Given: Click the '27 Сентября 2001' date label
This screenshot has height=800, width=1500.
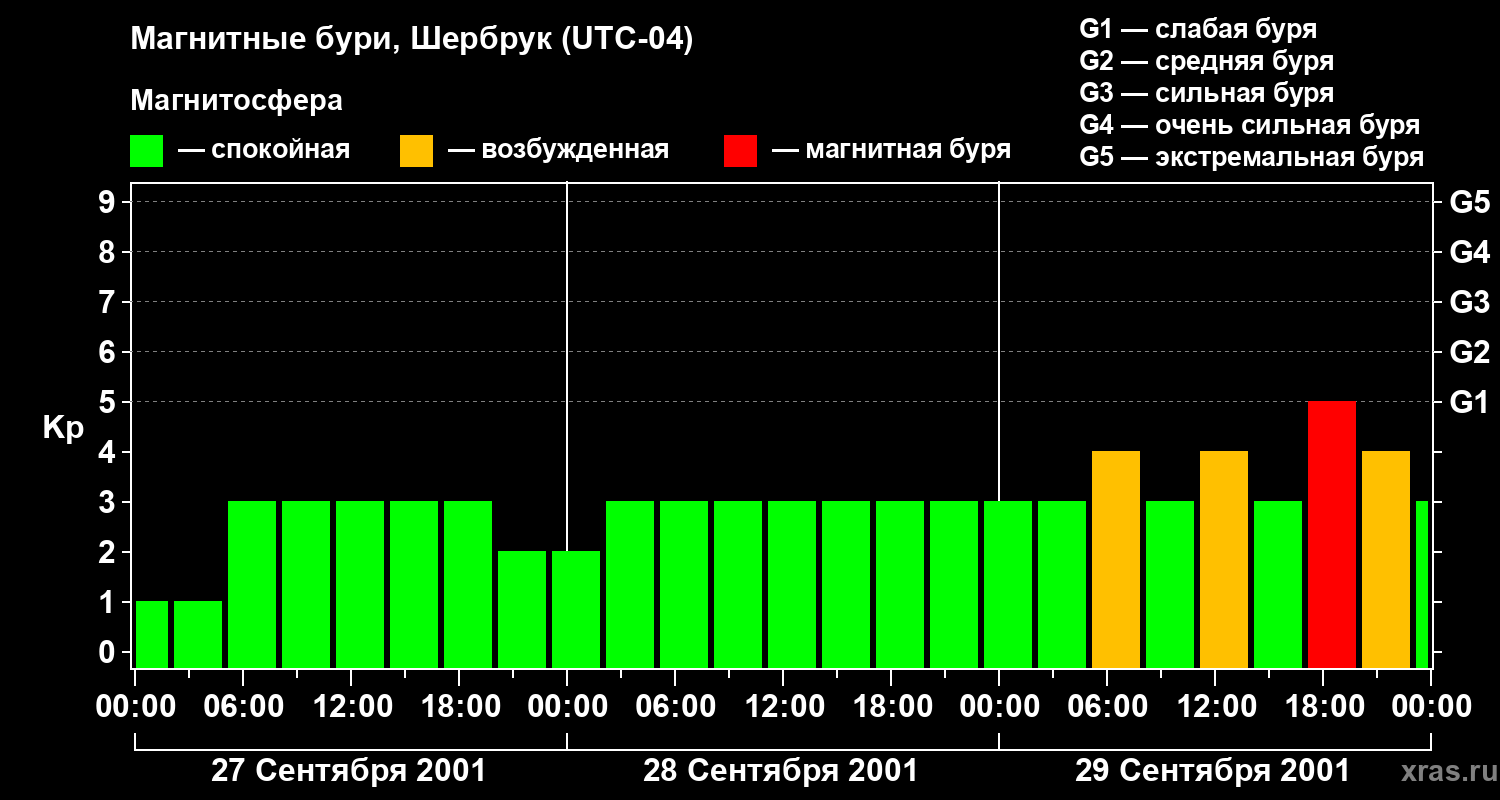Looking at the screenshot, I should tap(348, 771).
